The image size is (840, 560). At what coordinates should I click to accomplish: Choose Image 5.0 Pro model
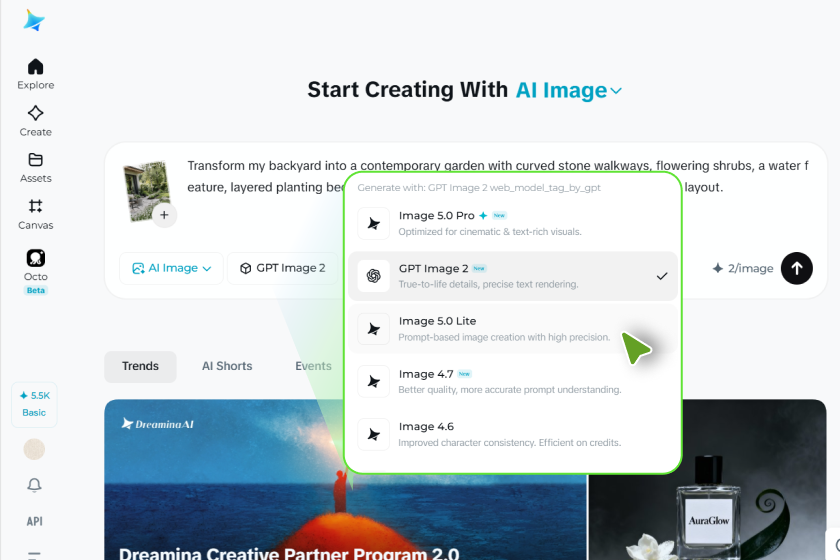point(513,223)
